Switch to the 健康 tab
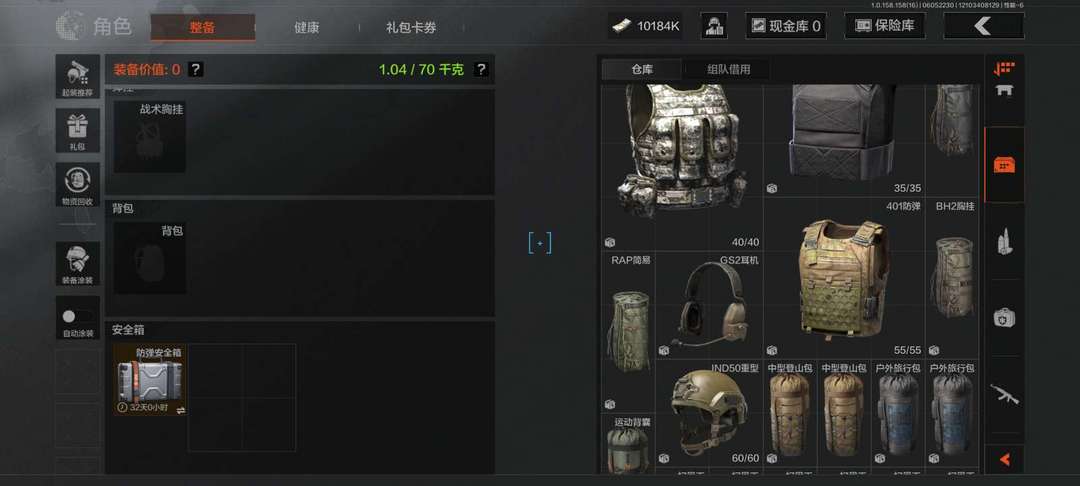The height and width of the screenshot is (486, 1080). point(307,28)
